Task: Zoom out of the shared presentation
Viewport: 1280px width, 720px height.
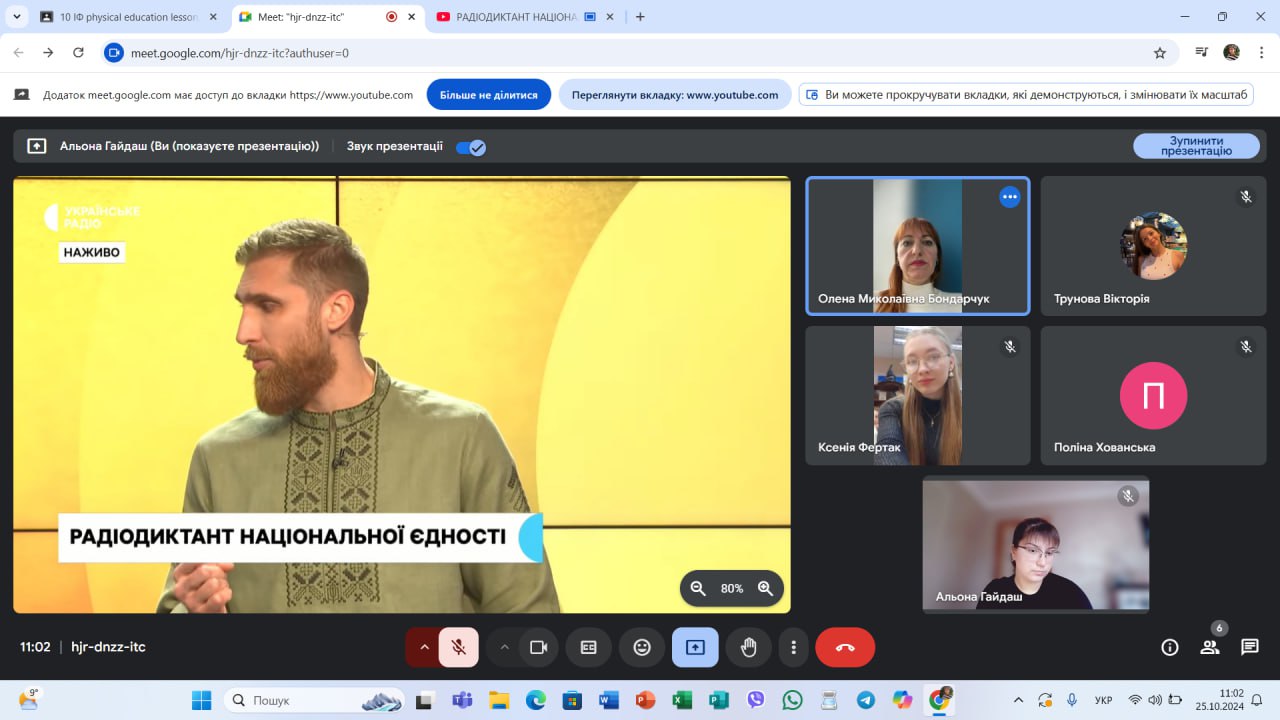Action: 698,589
